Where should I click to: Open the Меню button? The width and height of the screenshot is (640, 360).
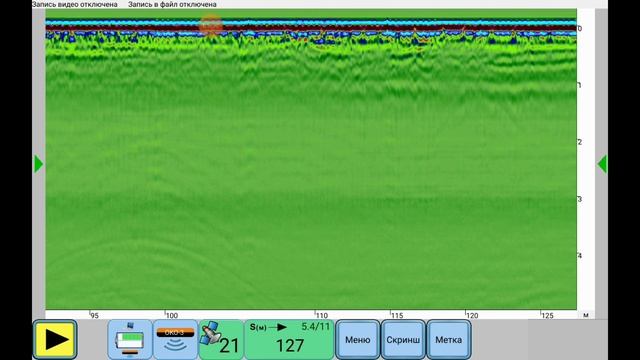(358, 340)
